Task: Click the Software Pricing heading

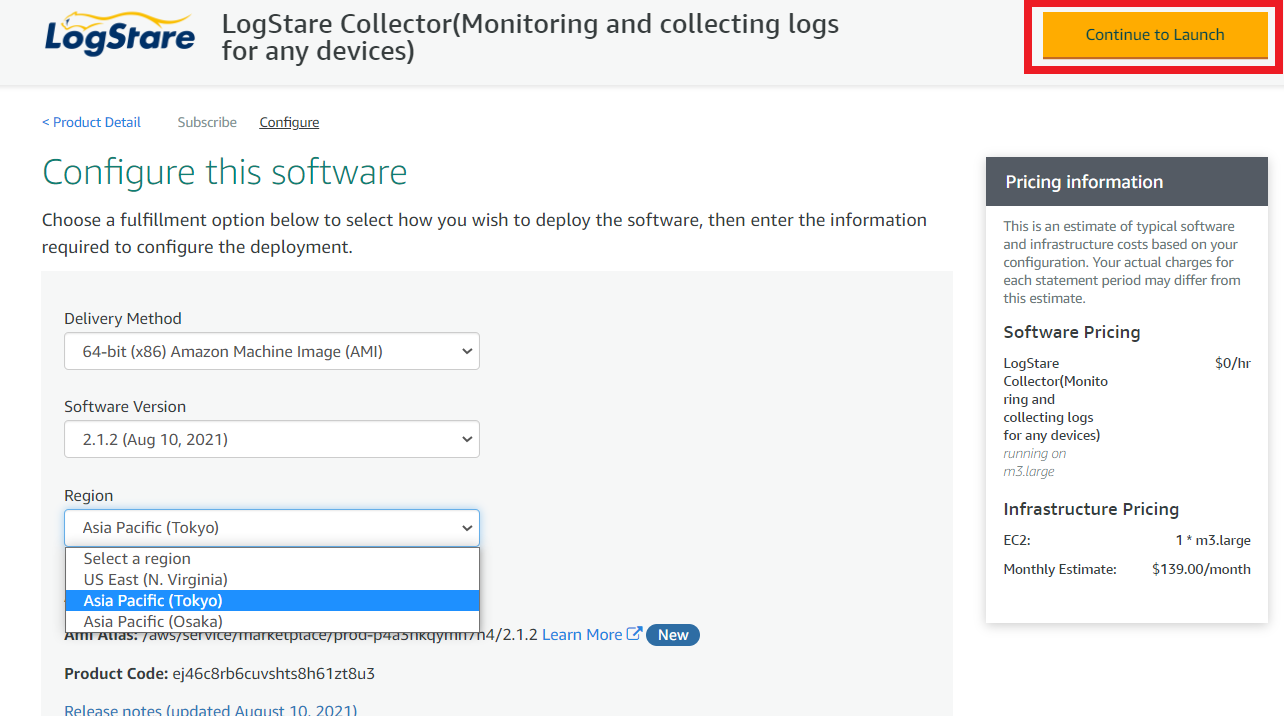Action: coord(1072,332)
